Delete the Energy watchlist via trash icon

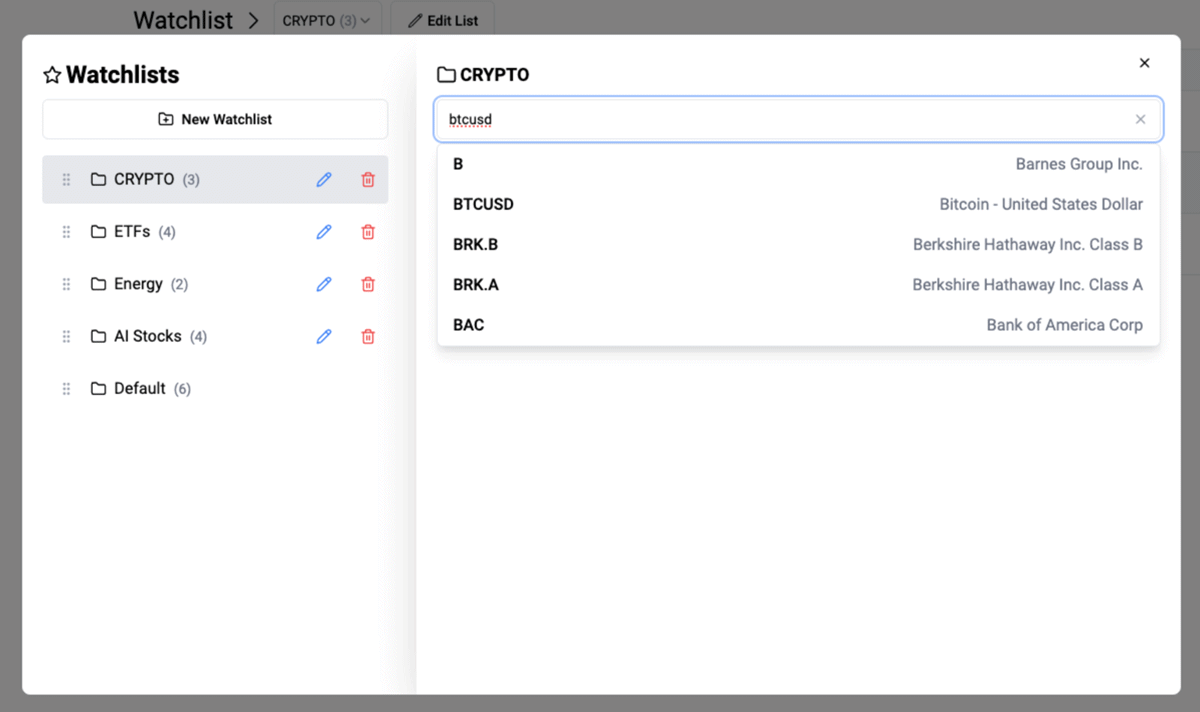tap(368, 284)
